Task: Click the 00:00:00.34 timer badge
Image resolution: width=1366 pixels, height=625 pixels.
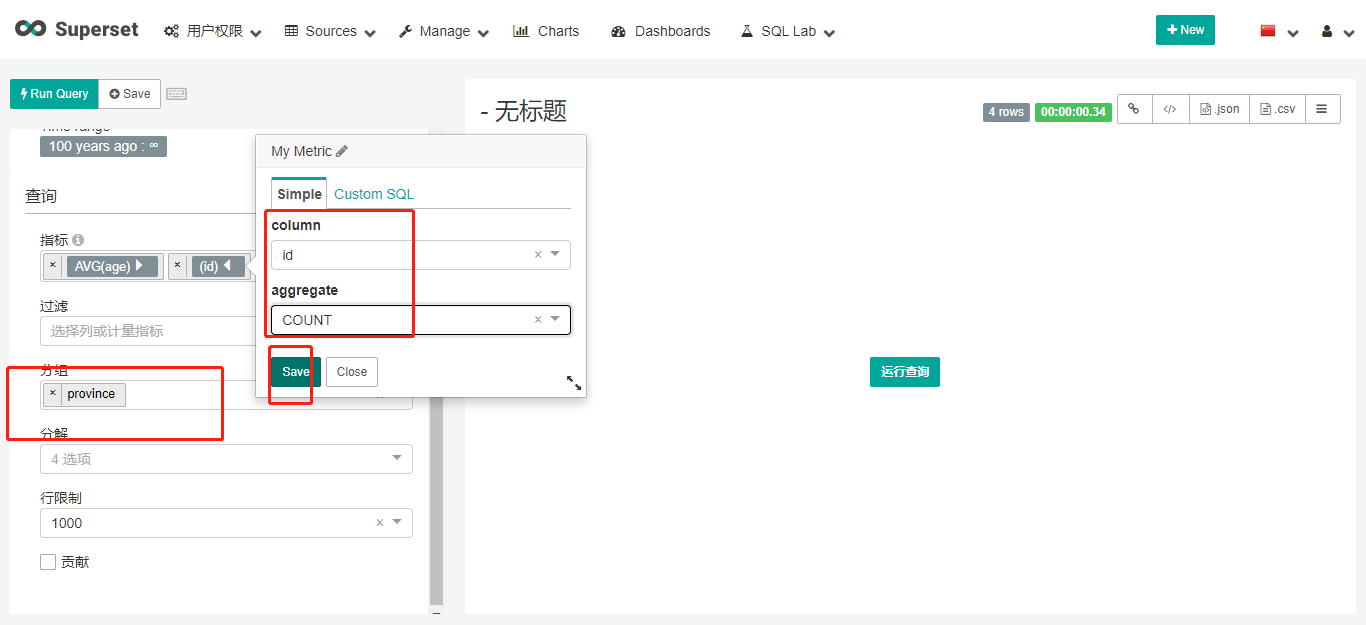Action: [1073, 112]
